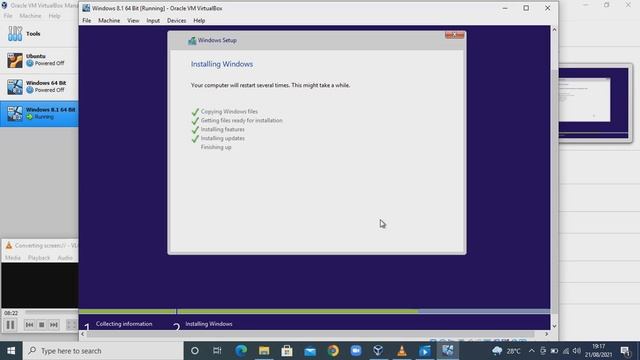Select the Windows 64 Bit virtual machine
640x360 pixels.
click(x=39, y=87)
